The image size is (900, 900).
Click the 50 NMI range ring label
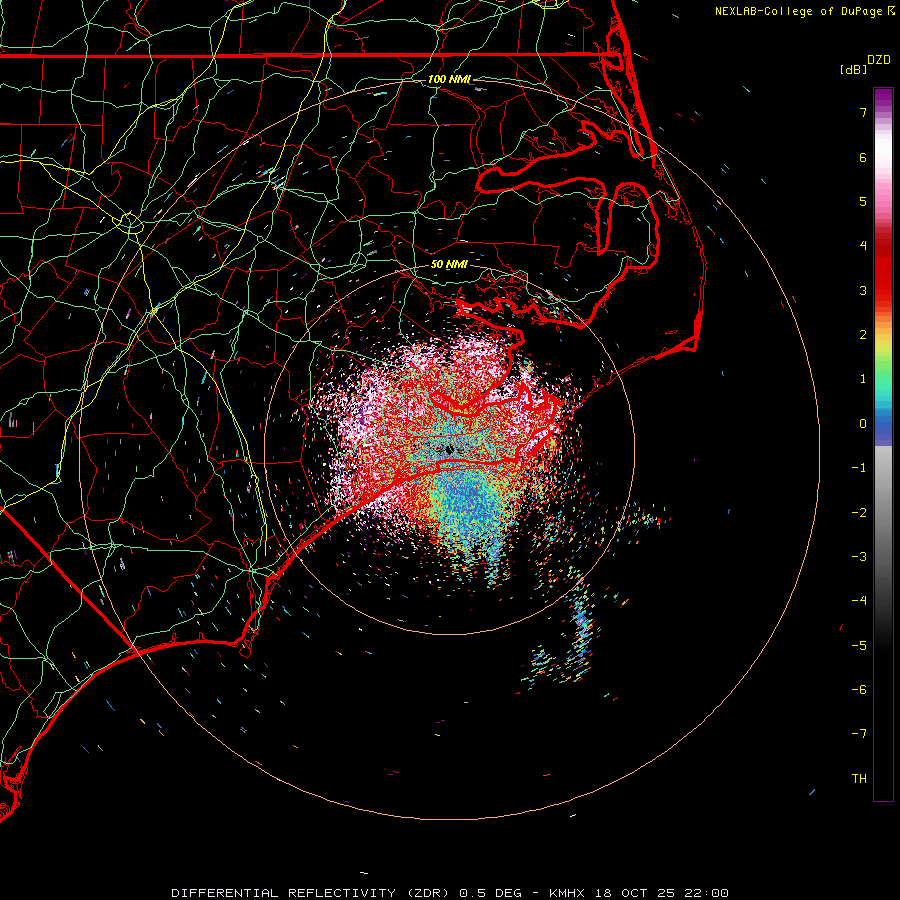[449, 264]
